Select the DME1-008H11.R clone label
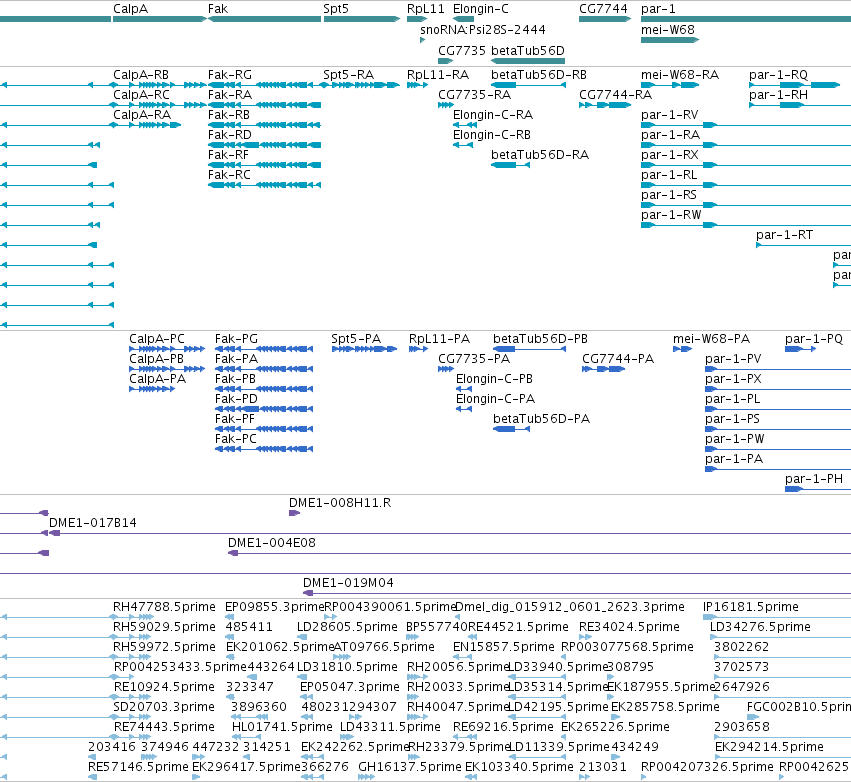 pyautogui.click(x=340, y=503)
